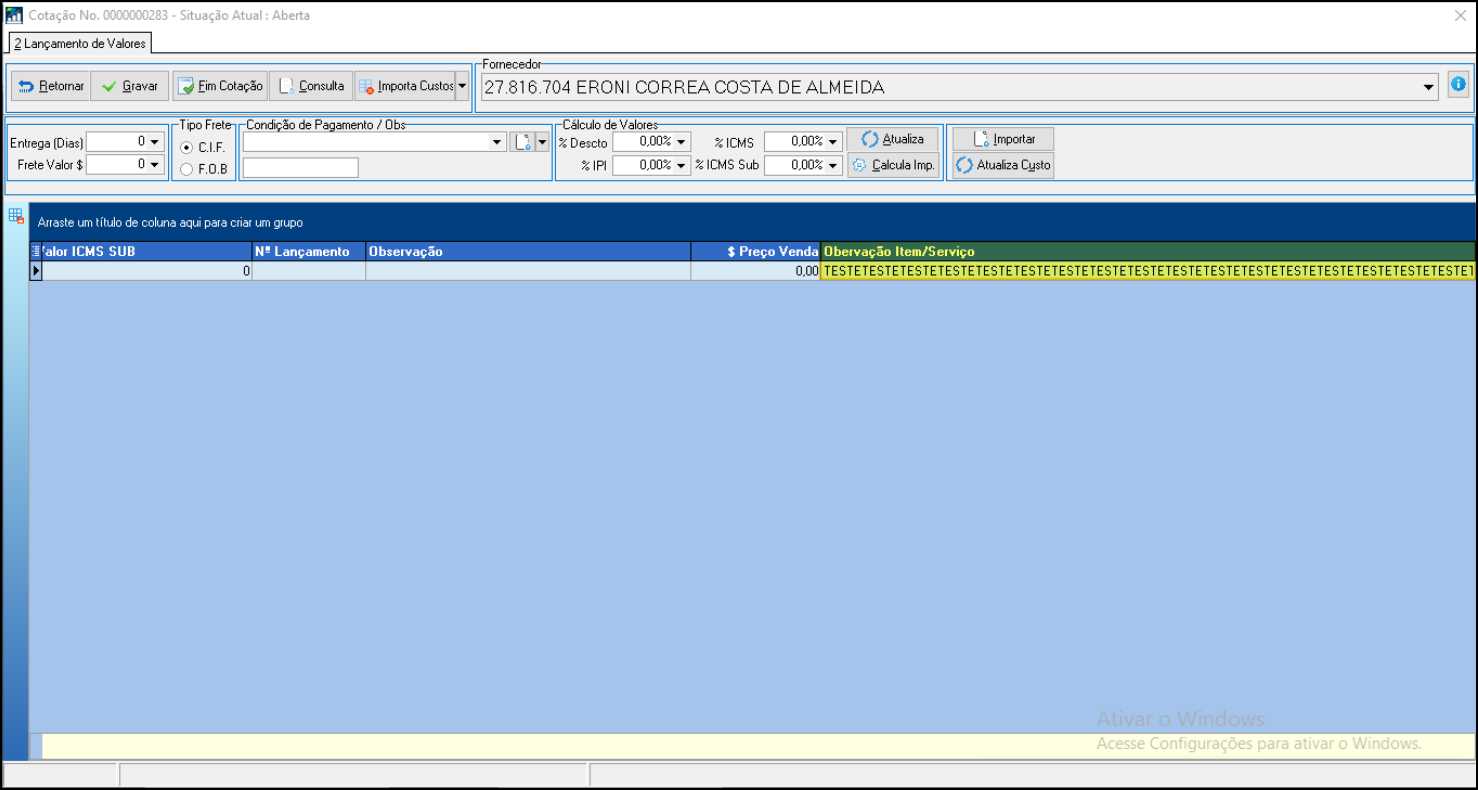The image size is (1478, 790).
Task: Expand the Fornecedor dropdown list
Action: pos(1428,88)
